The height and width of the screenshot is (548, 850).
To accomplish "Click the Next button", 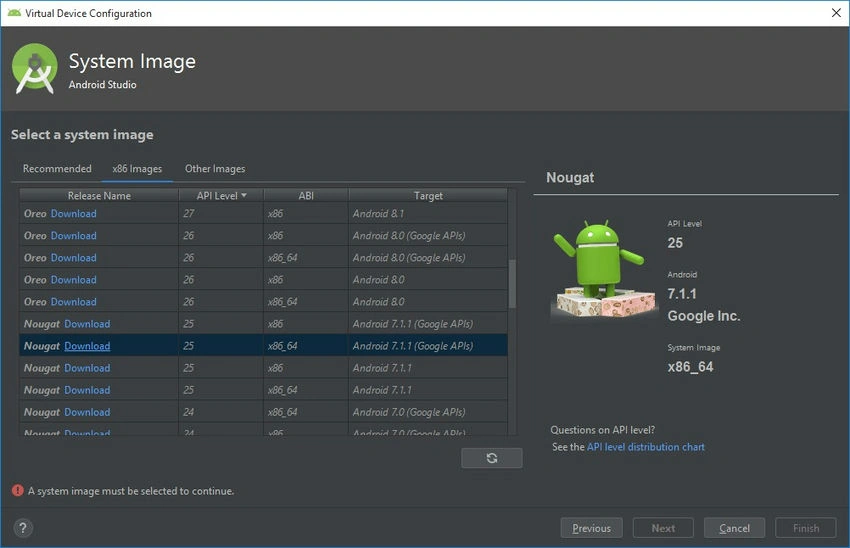I will (x=663, y=528).
